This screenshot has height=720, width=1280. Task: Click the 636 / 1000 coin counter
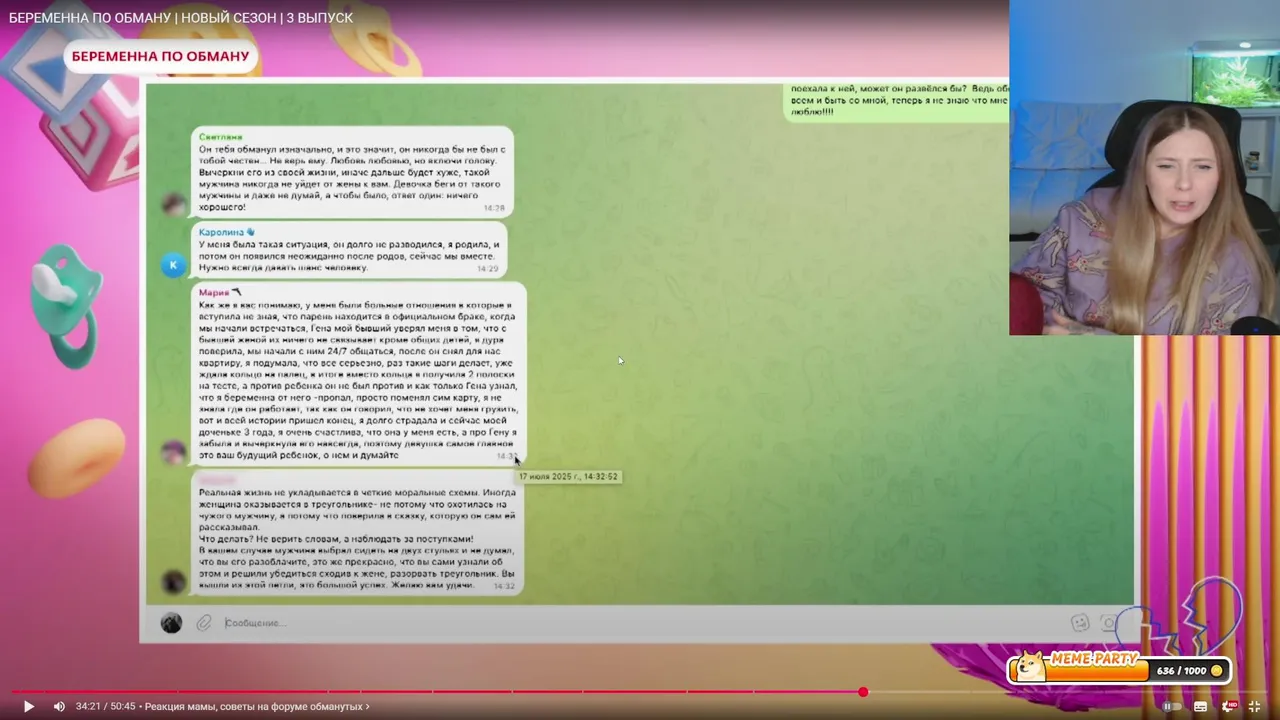[x=1190, y=670]
